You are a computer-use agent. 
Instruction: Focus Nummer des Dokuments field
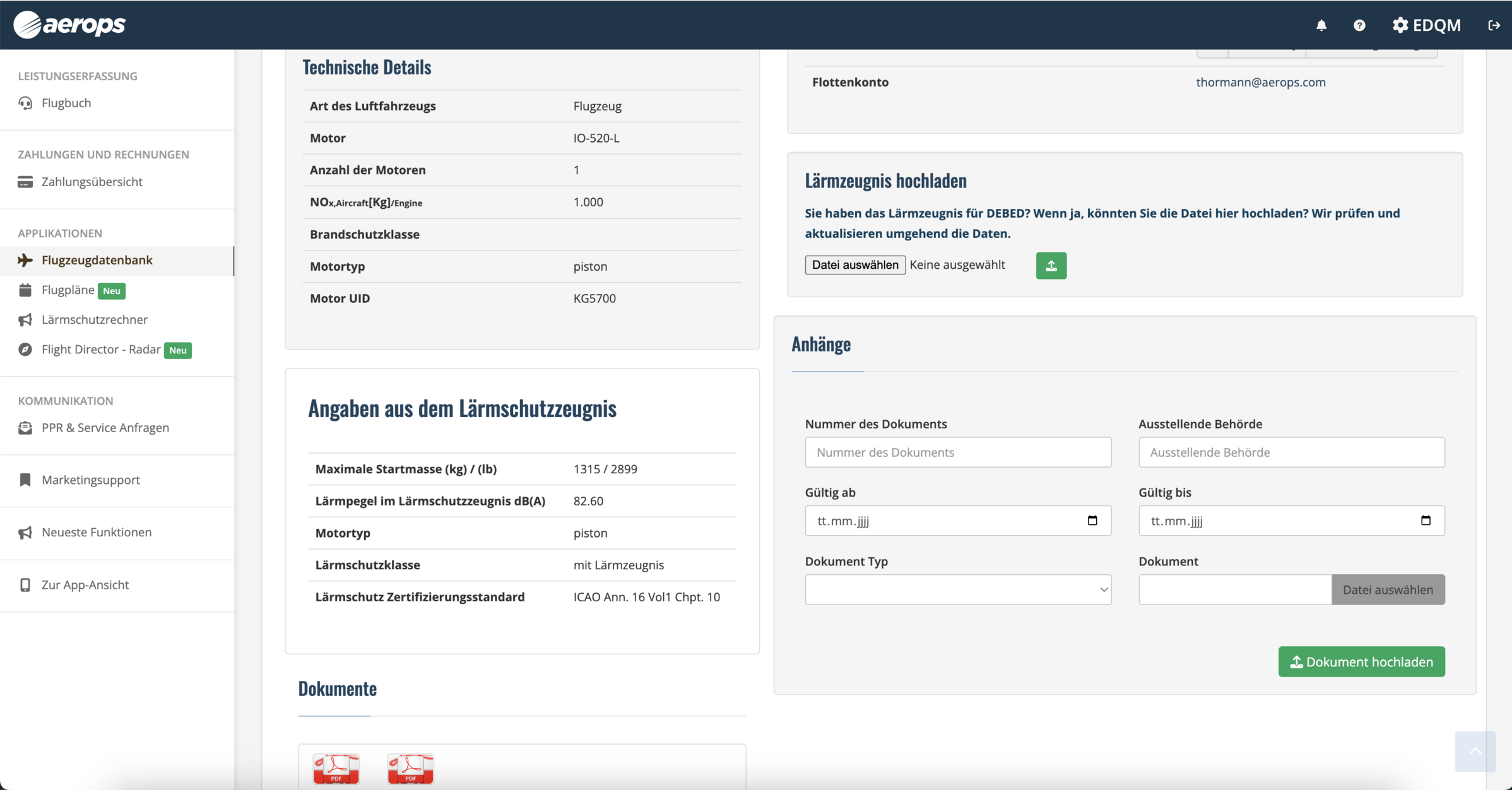(958, 452)
